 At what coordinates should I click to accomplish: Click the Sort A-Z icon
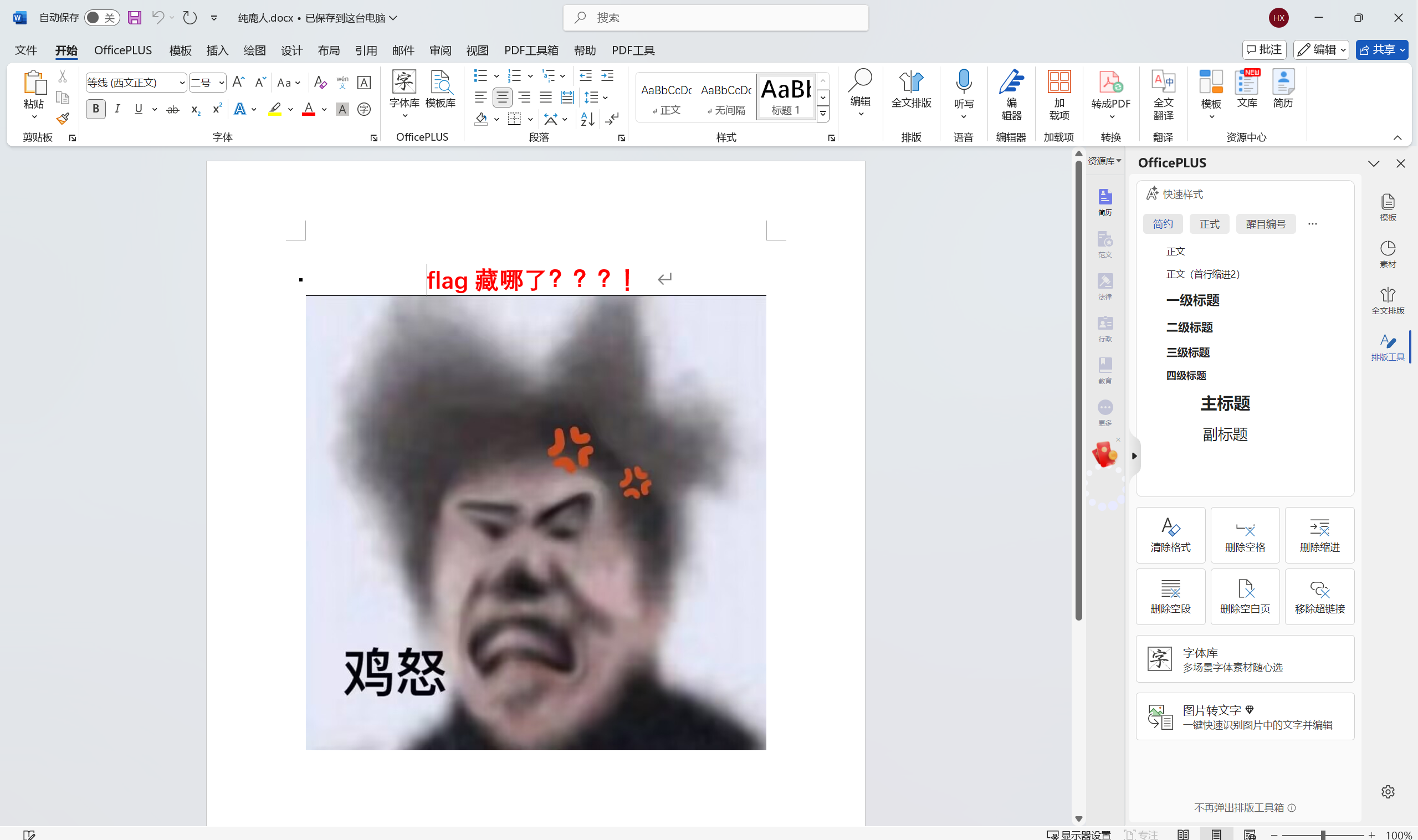click(587, 119)
